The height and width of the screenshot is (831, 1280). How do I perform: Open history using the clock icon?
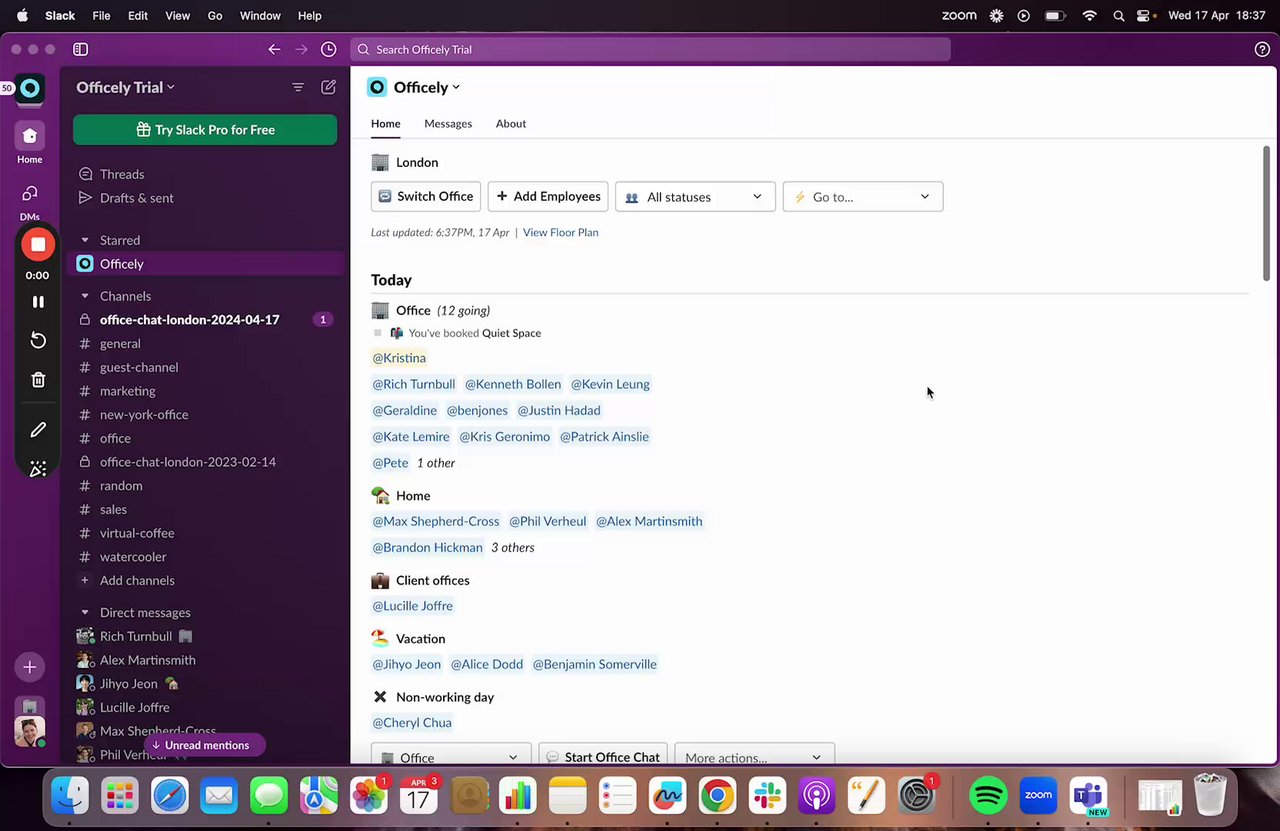(x=328, y=49)
